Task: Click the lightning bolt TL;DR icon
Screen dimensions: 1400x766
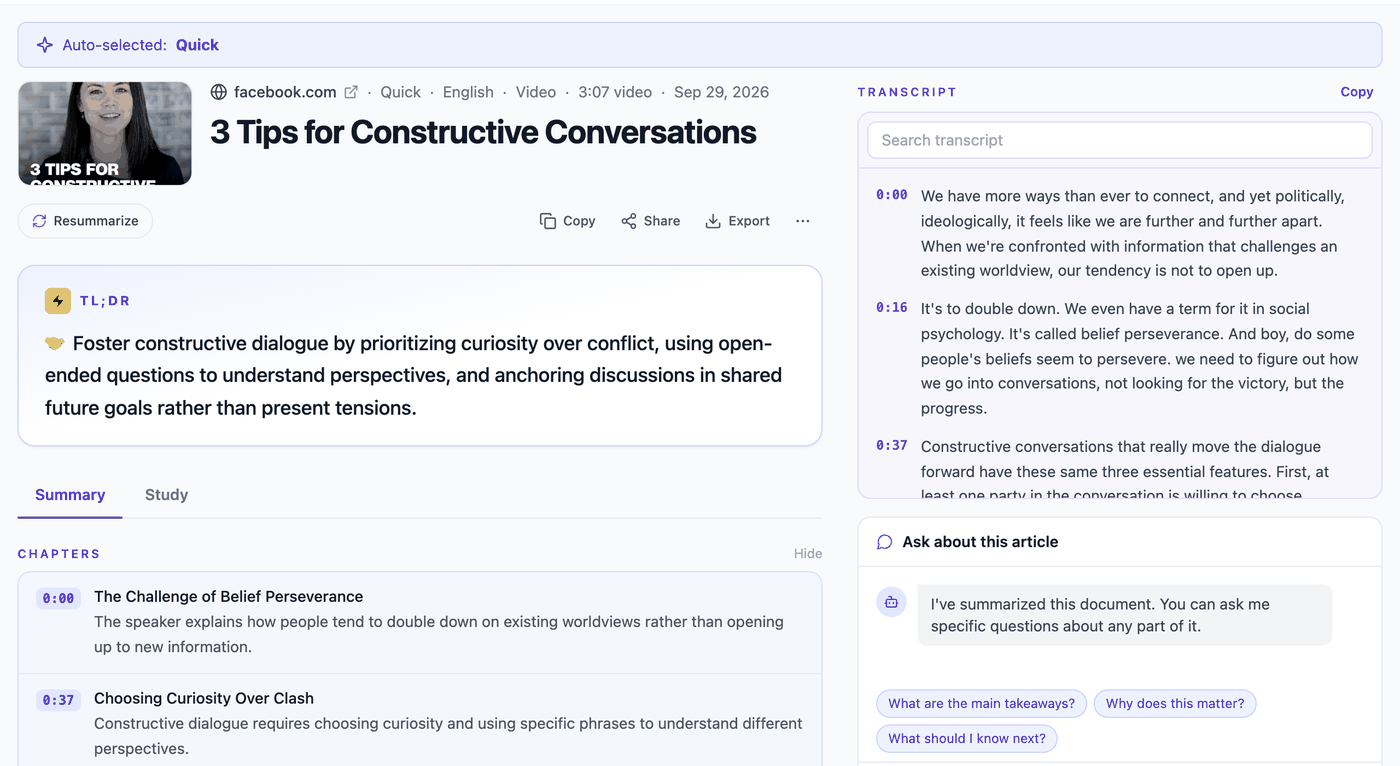Action: [x=58, y=300]
